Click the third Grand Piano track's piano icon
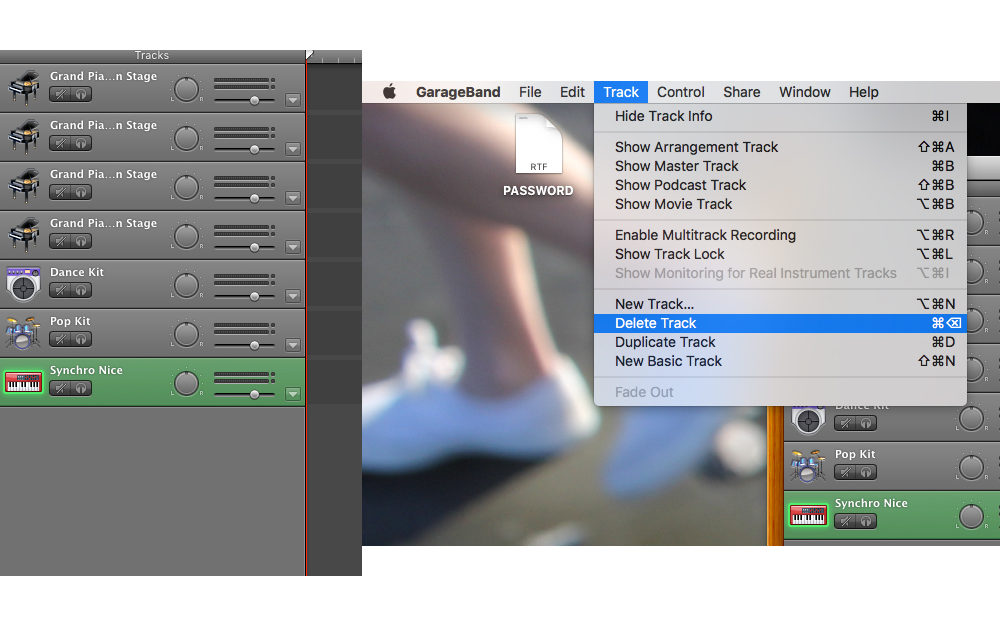1000x622 pixels. [24, 186]
